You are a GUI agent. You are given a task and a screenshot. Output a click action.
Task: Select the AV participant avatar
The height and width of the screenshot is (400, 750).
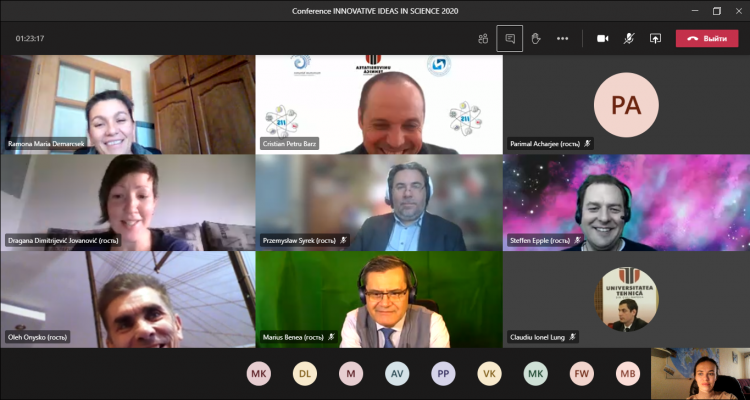coord(397,374)
